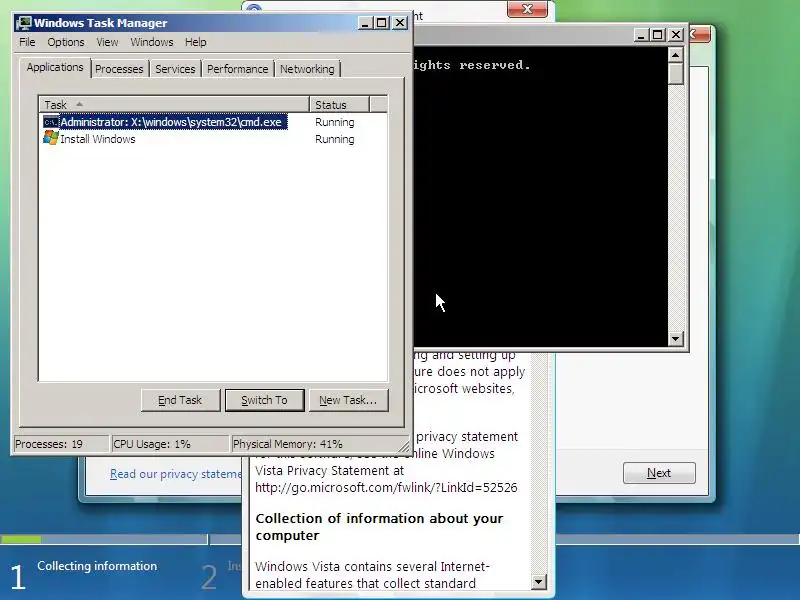Maximize the Windows Task Manager window
Image resolution: width=800 pixels, height=600 pixels.
click(x=382, y=23)
